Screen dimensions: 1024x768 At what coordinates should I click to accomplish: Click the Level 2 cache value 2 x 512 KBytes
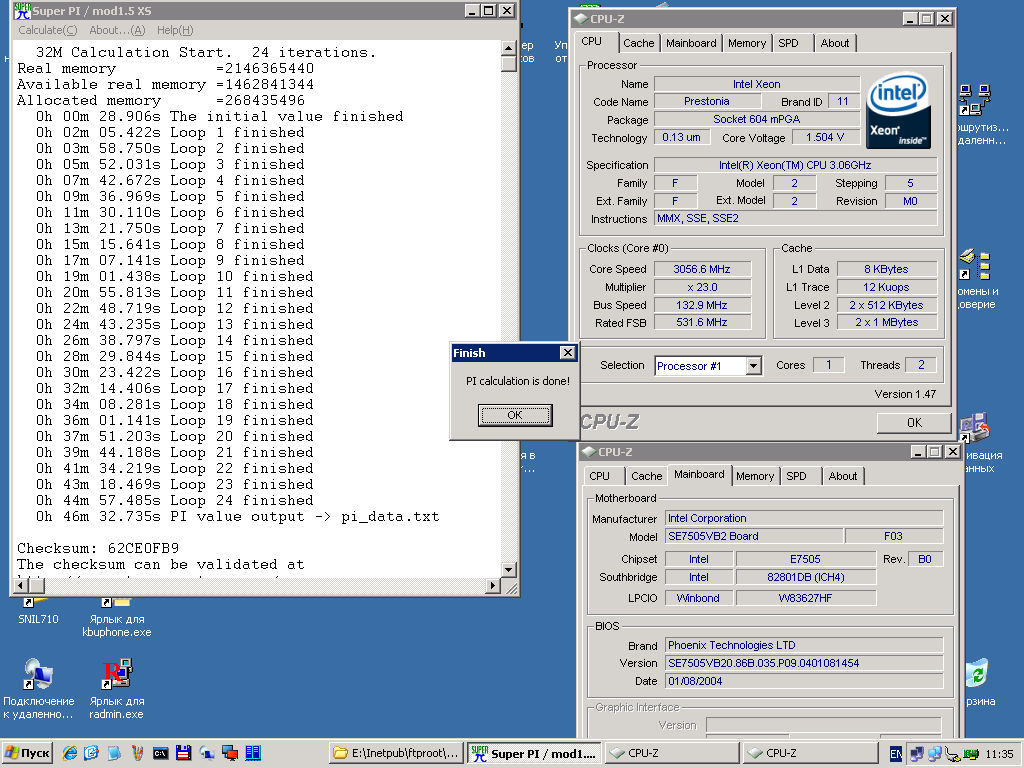point(886,305)
